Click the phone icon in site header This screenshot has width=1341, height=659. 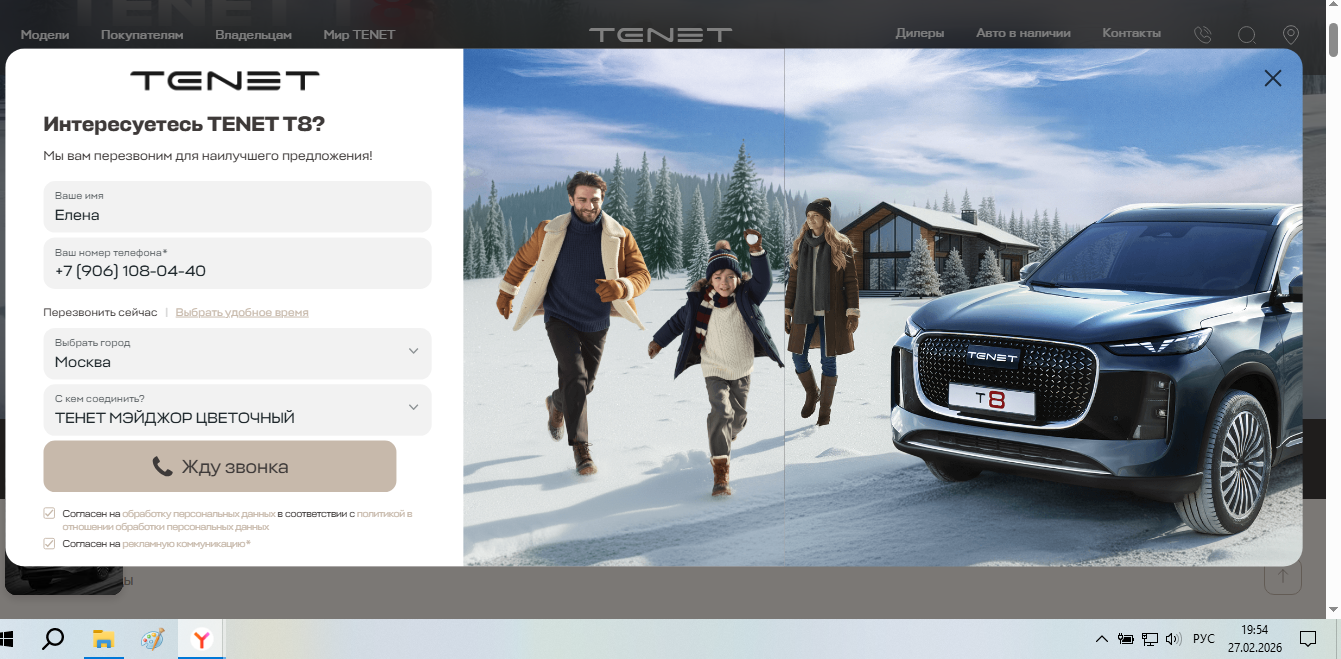coord(1203,35)
